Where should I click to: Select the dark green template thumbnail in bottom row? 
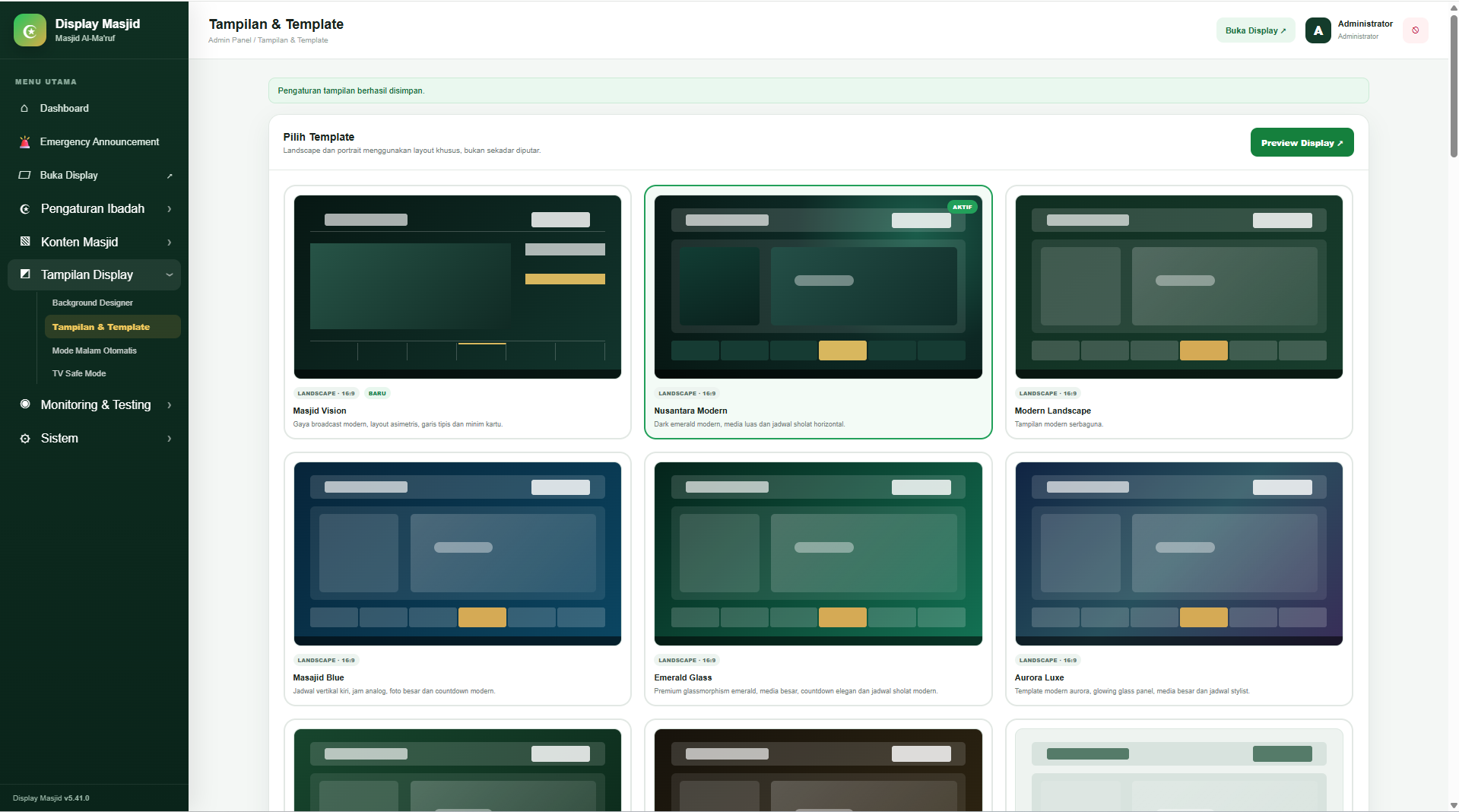pos(458,769)
